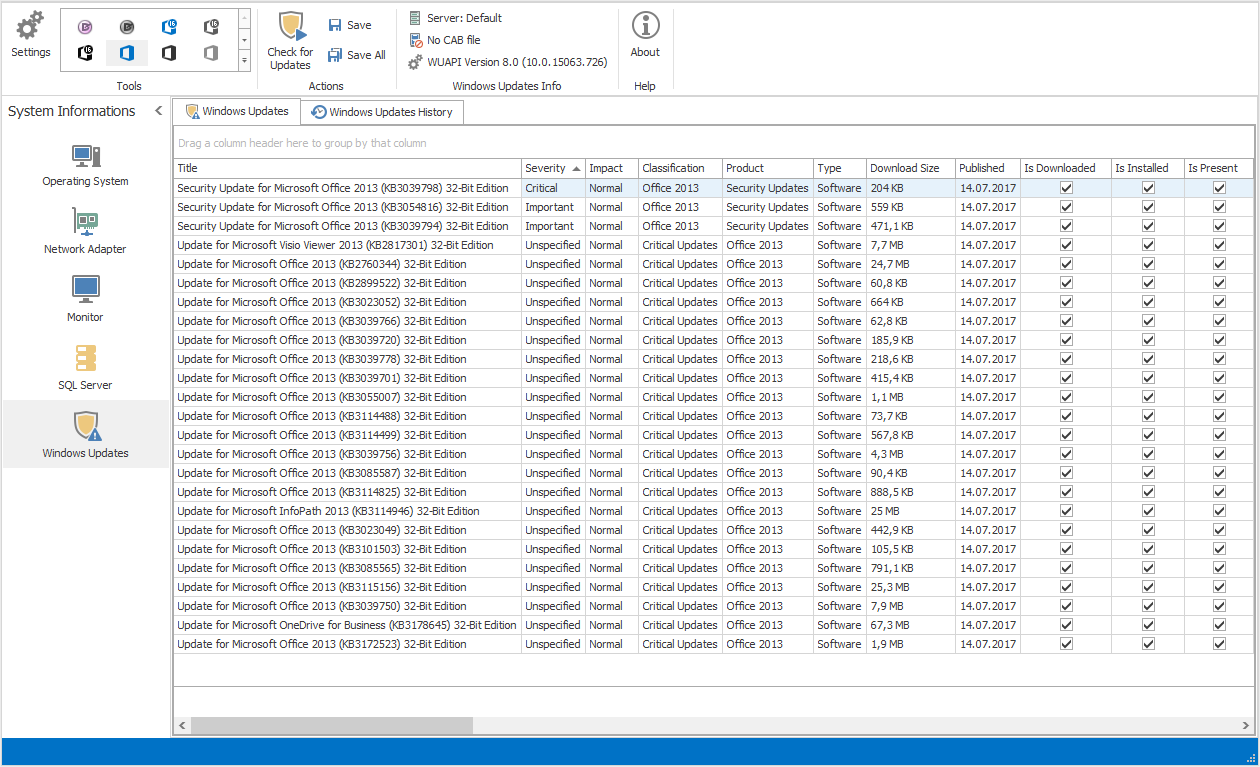Image resolution: width=1260 pixels, height=767 pixels.
Task: Select the title containing "KB3039798"
Action: 343,188
